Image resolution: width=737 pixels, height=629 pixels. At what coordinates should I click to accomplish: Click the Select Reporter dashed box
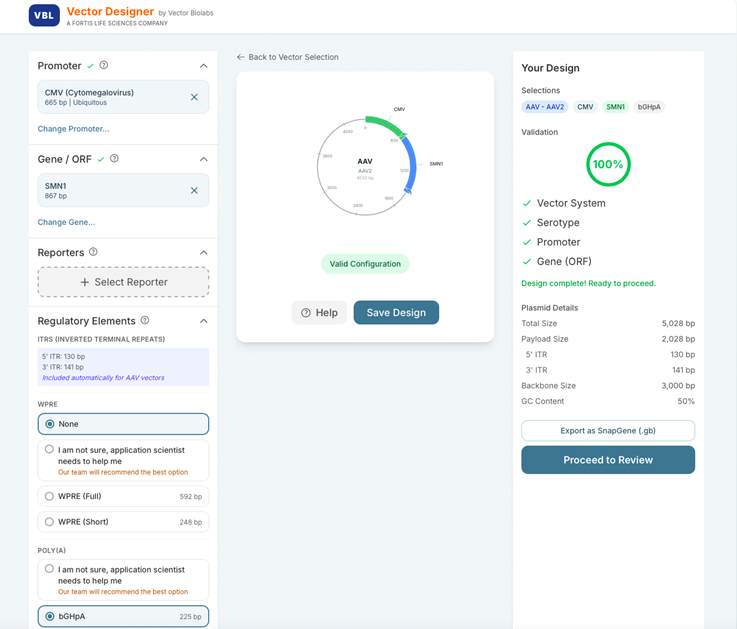coord(123,282)
